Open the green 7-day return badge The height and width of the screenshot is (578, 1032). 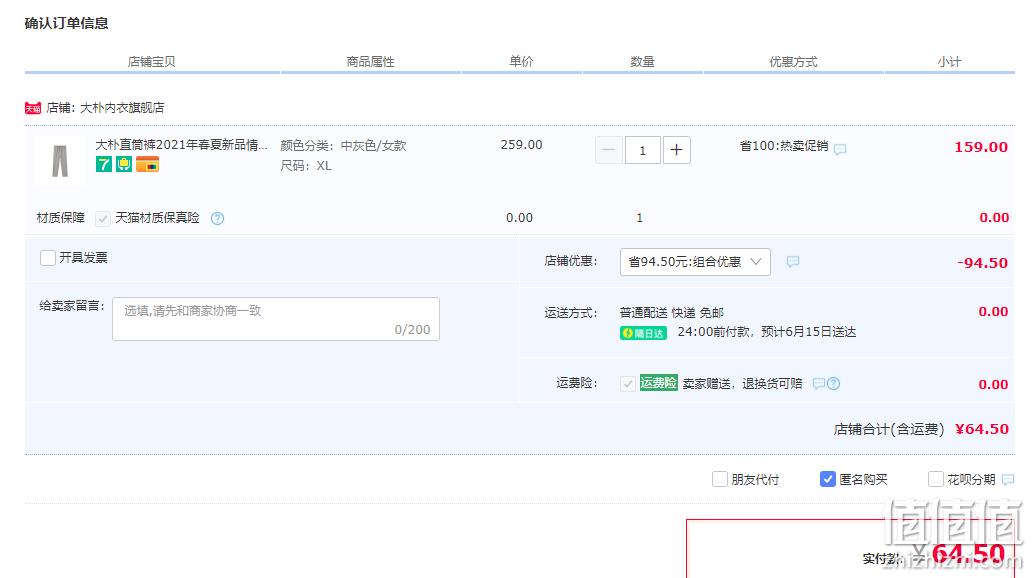coord(103,164)
